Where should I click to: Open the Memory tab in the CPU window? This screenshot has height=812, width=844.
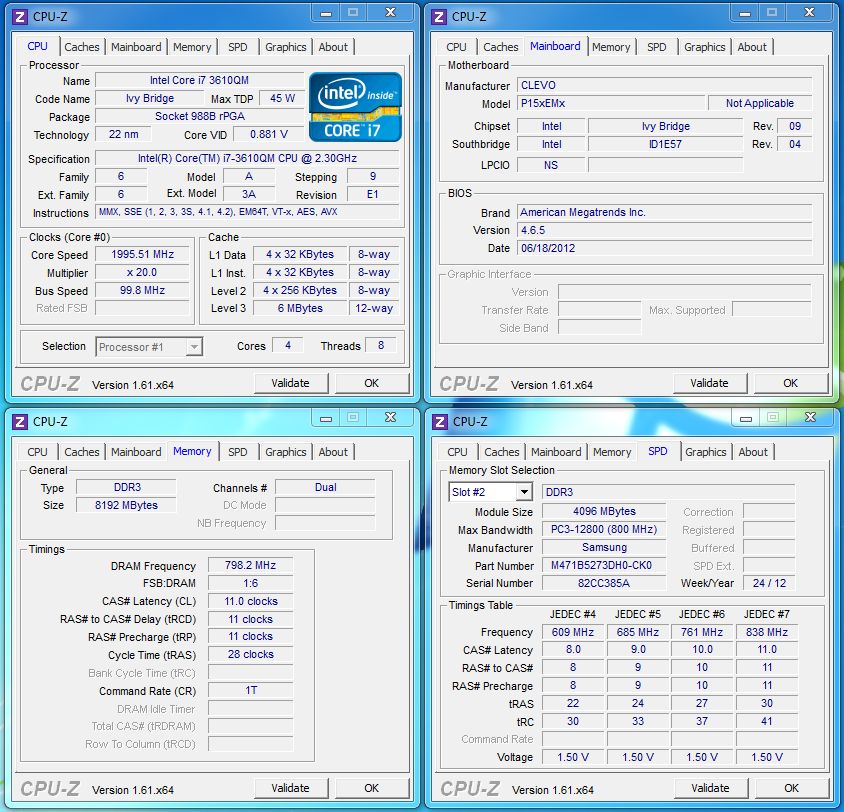point(192,47)
